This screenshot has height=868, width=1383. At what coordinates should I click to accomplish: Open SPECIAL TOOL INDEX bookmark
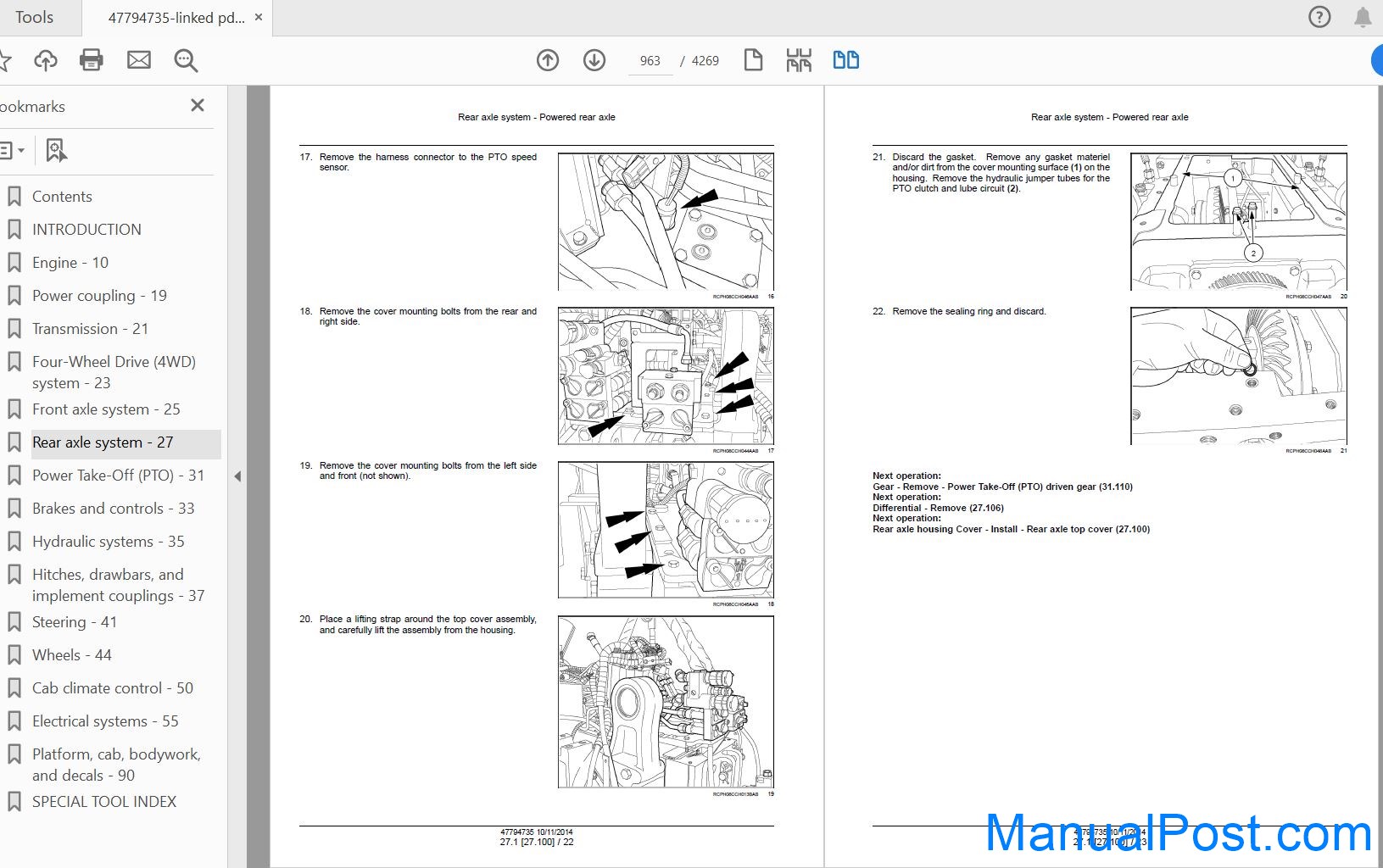(104, 802)
